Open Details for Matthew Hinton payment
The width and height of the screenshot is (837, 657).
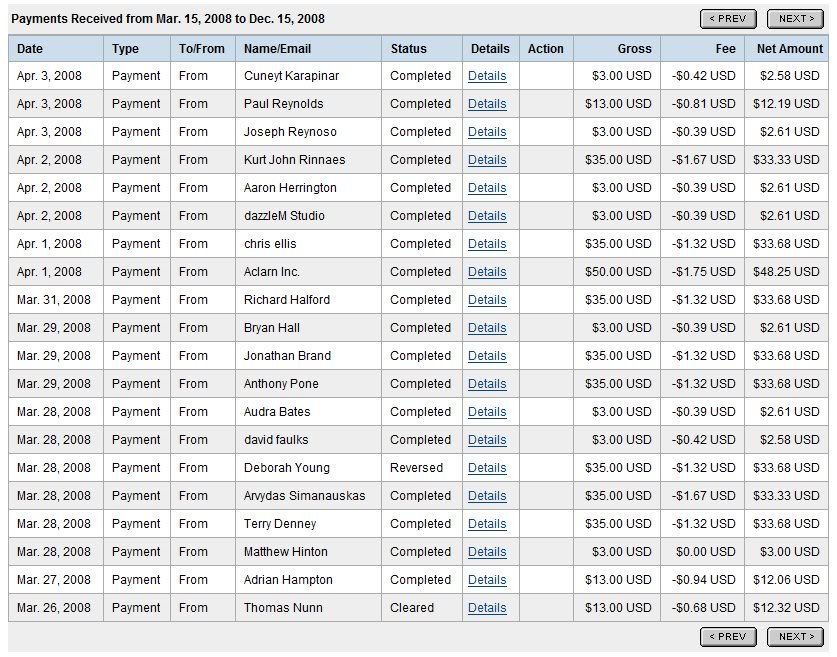click(x=487, y=552)
